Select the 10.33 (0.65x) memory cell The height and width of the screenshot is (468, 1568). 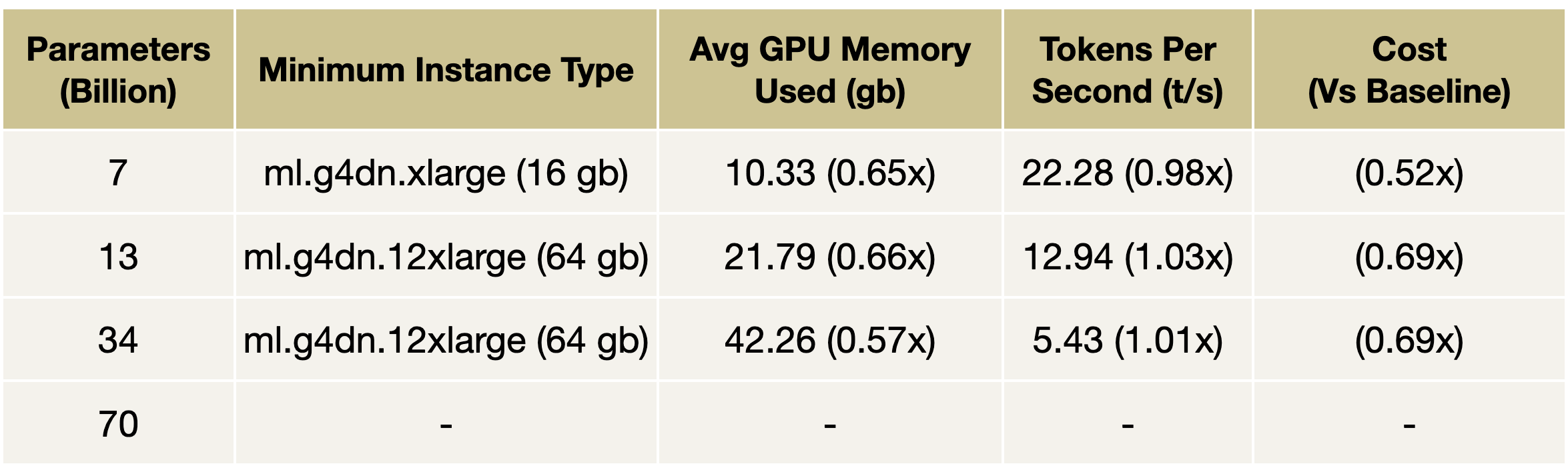coord(829,173)
